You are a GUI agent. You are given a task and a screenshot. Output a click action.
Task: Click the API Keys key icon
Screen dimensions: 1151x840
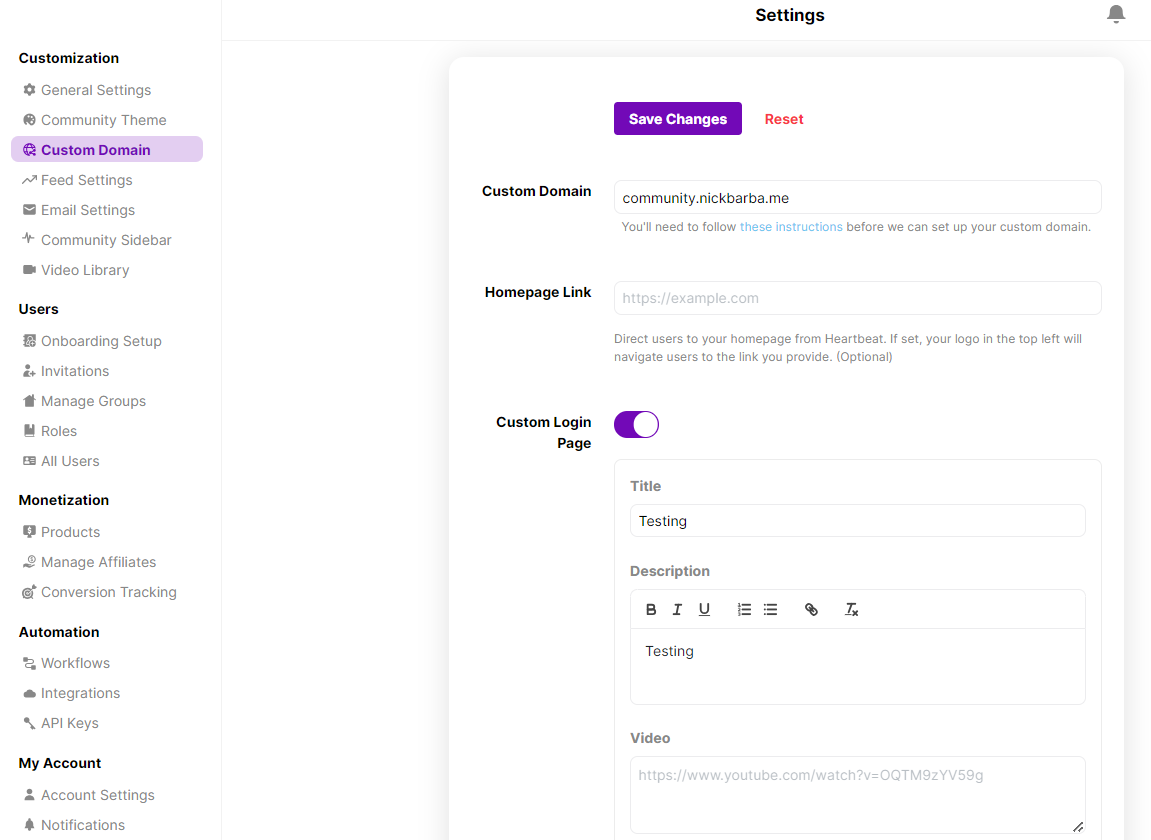point(29,723)
